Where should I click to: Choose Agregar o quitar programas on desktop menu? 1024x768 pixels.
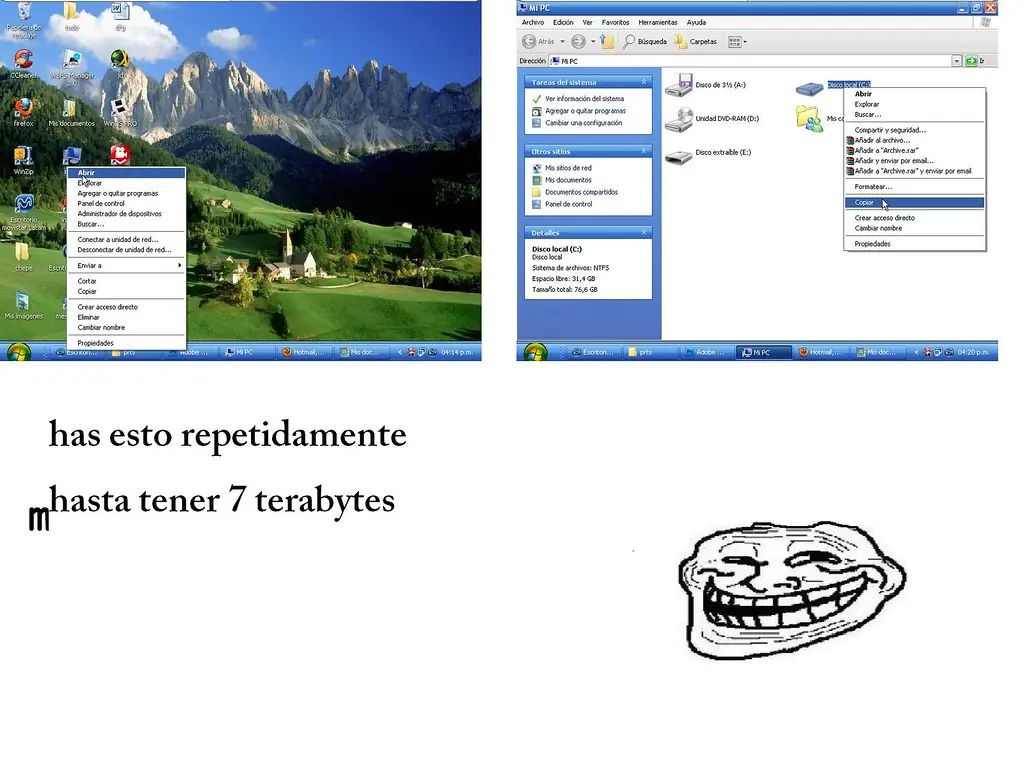tap(127, 193)
